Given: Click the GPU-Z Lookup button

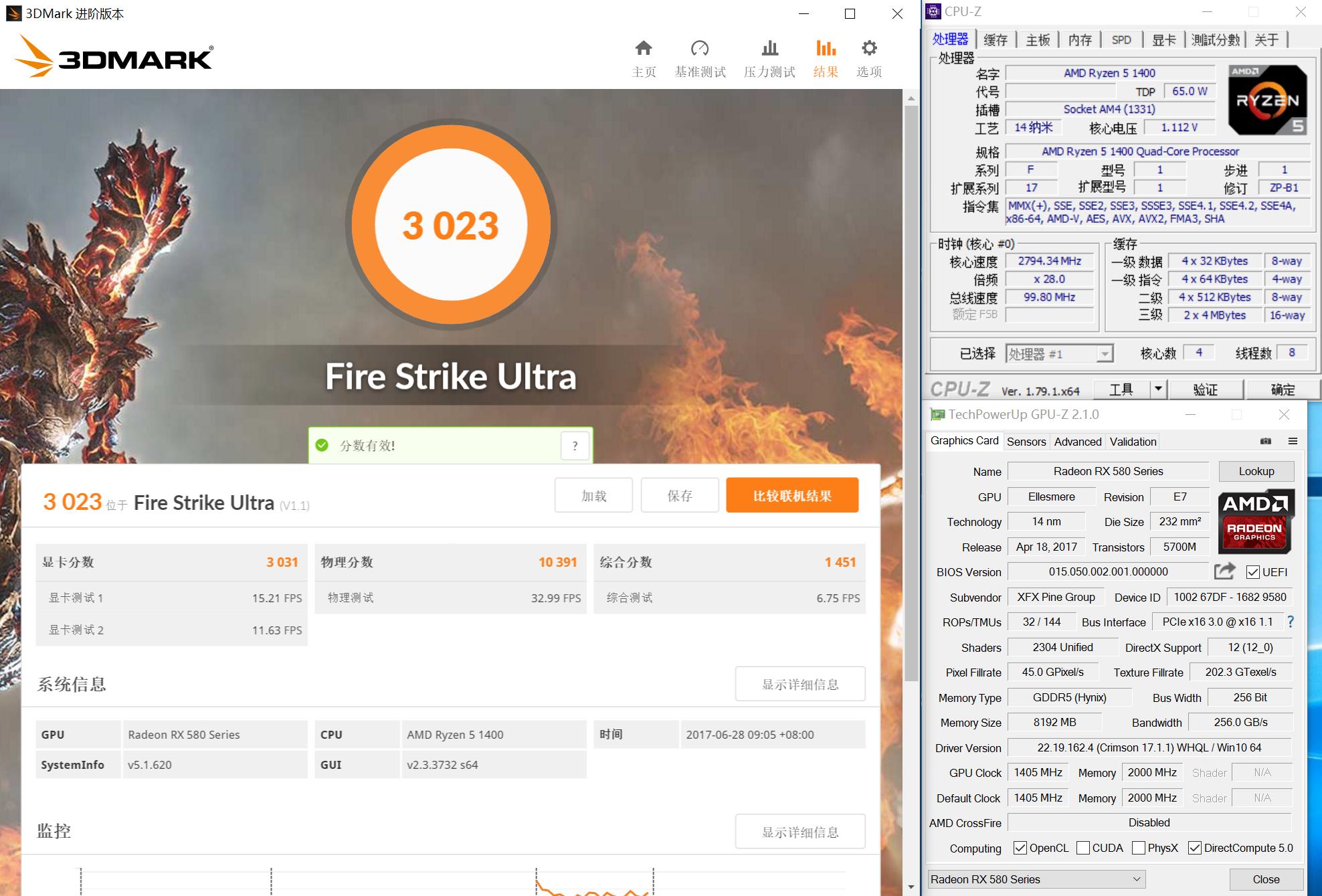Looking at the screenshot, I should 1256,471.
